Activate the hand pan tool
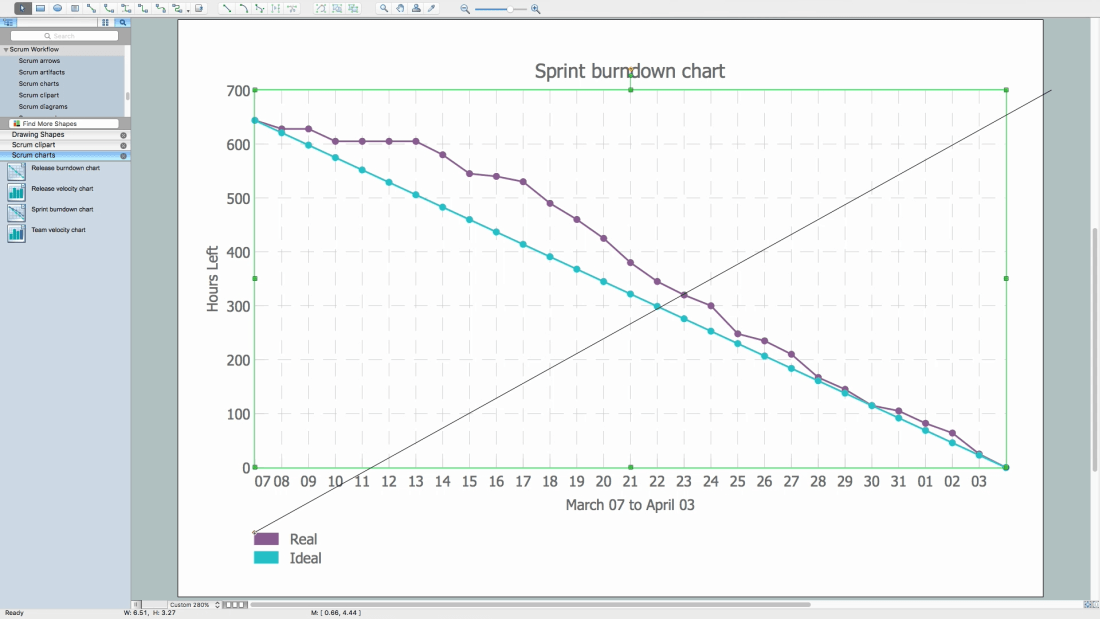 point(400,8)
